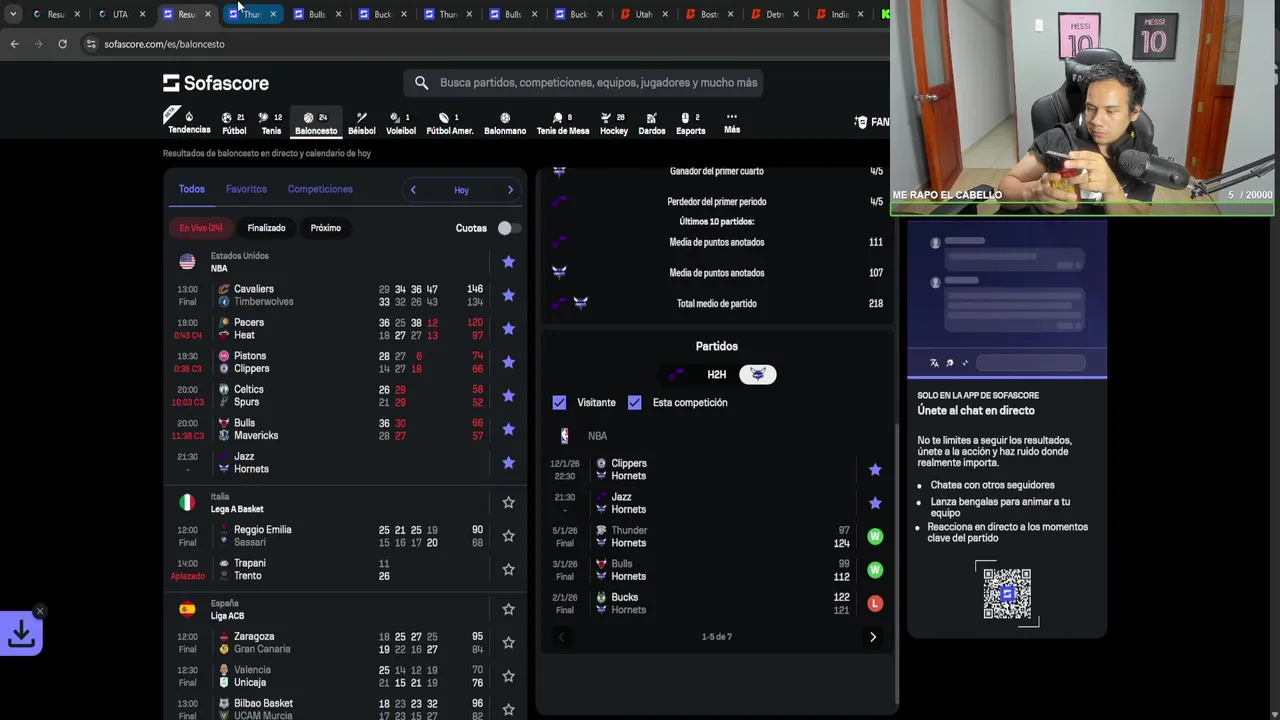Image resolution: width=1280 pixels, height=720 pixels.
Task: Favorite the Lega A Basket league star
Action: [x=508, y=503]
